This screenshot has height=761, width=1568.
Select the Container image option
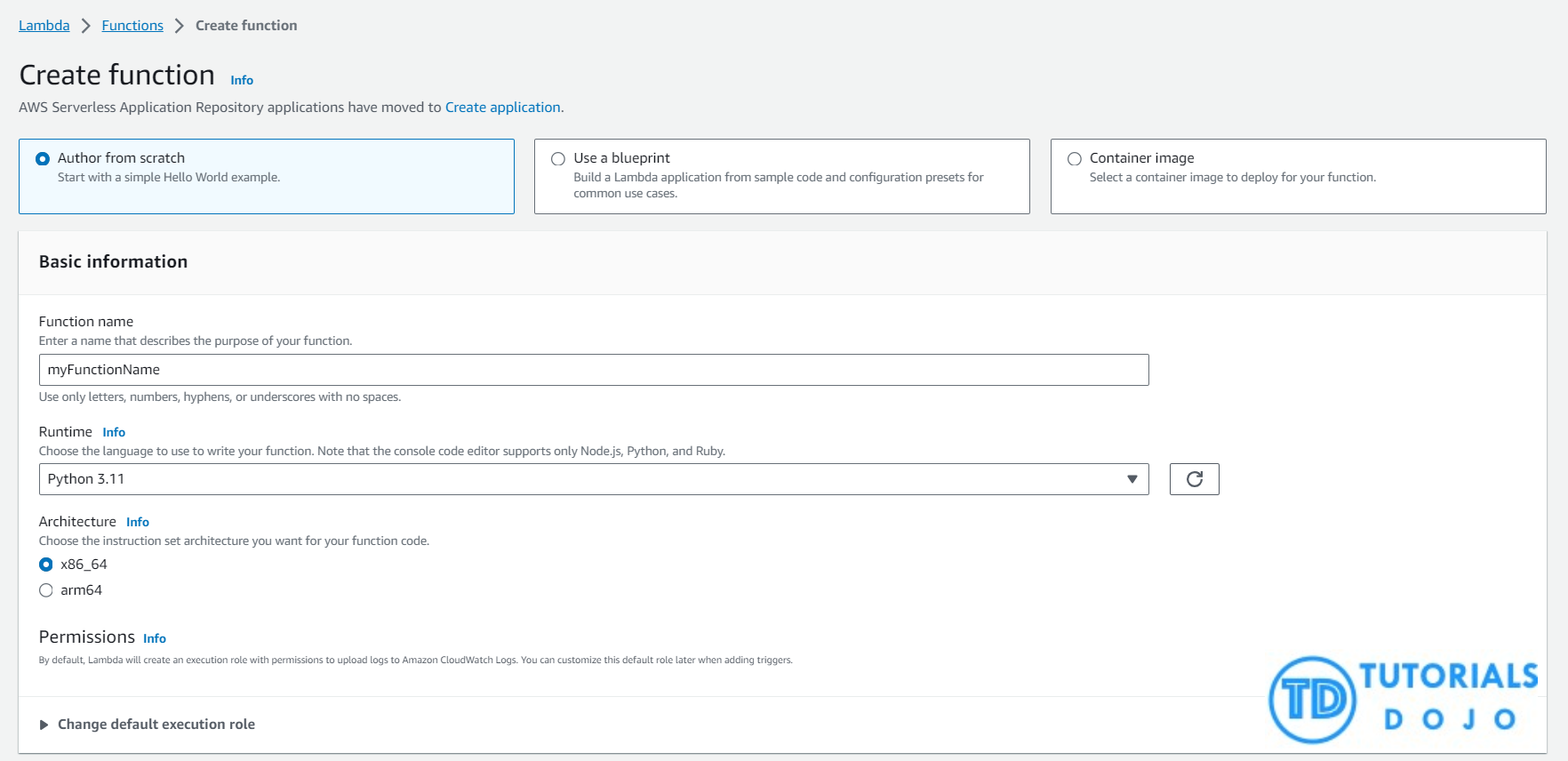[1074, 159]
